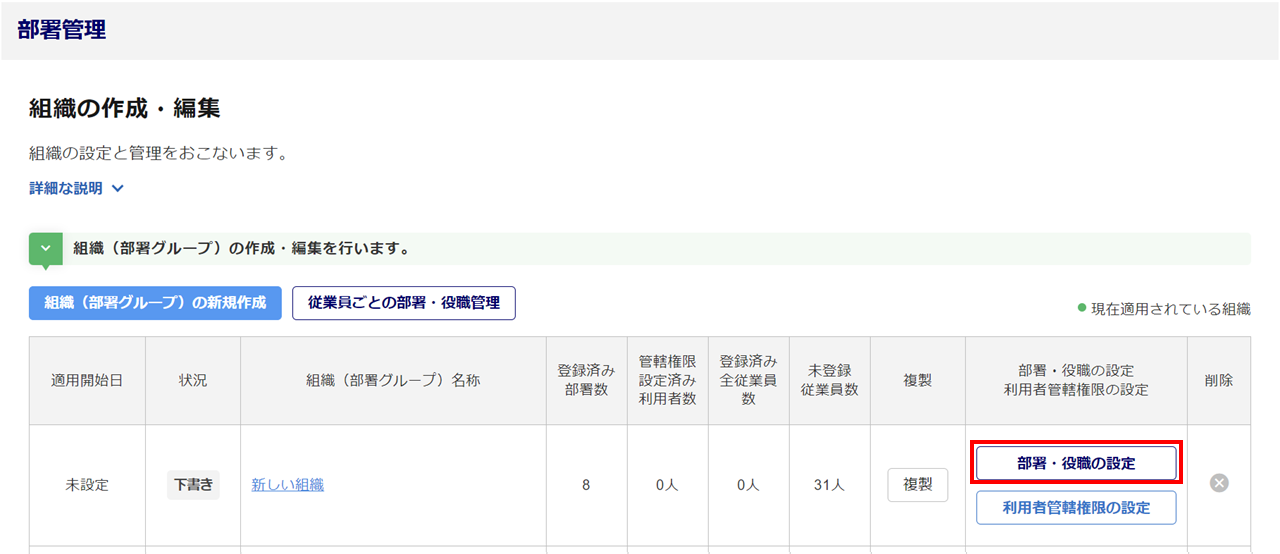
Task: Click the 下書き status badge
Action: [x=193, y=485]
